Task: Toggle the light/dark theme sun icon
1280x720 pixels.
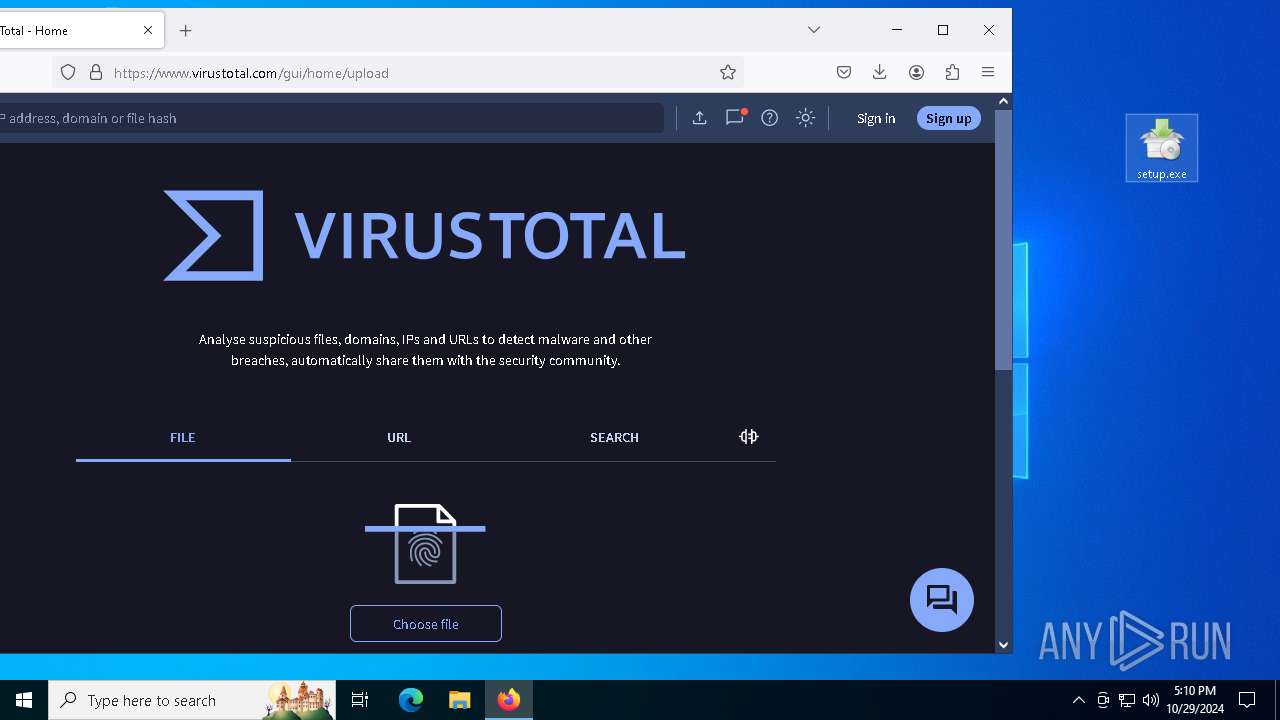Action: coord(805,118)
